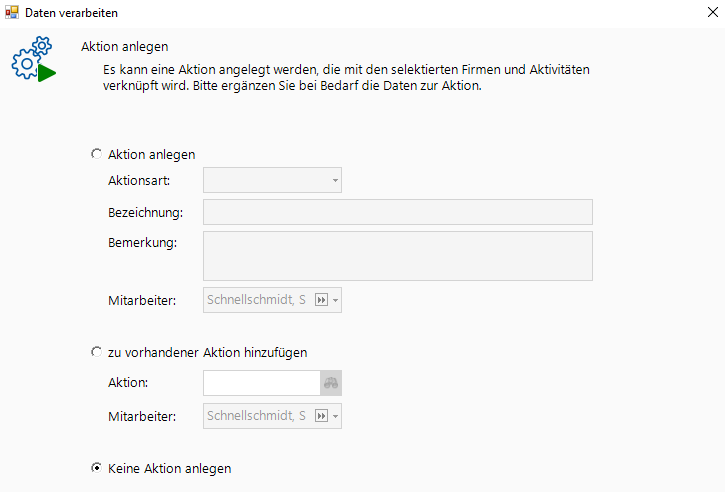Select 'Keine Aktion anlegen' radio button

(96, 468)
